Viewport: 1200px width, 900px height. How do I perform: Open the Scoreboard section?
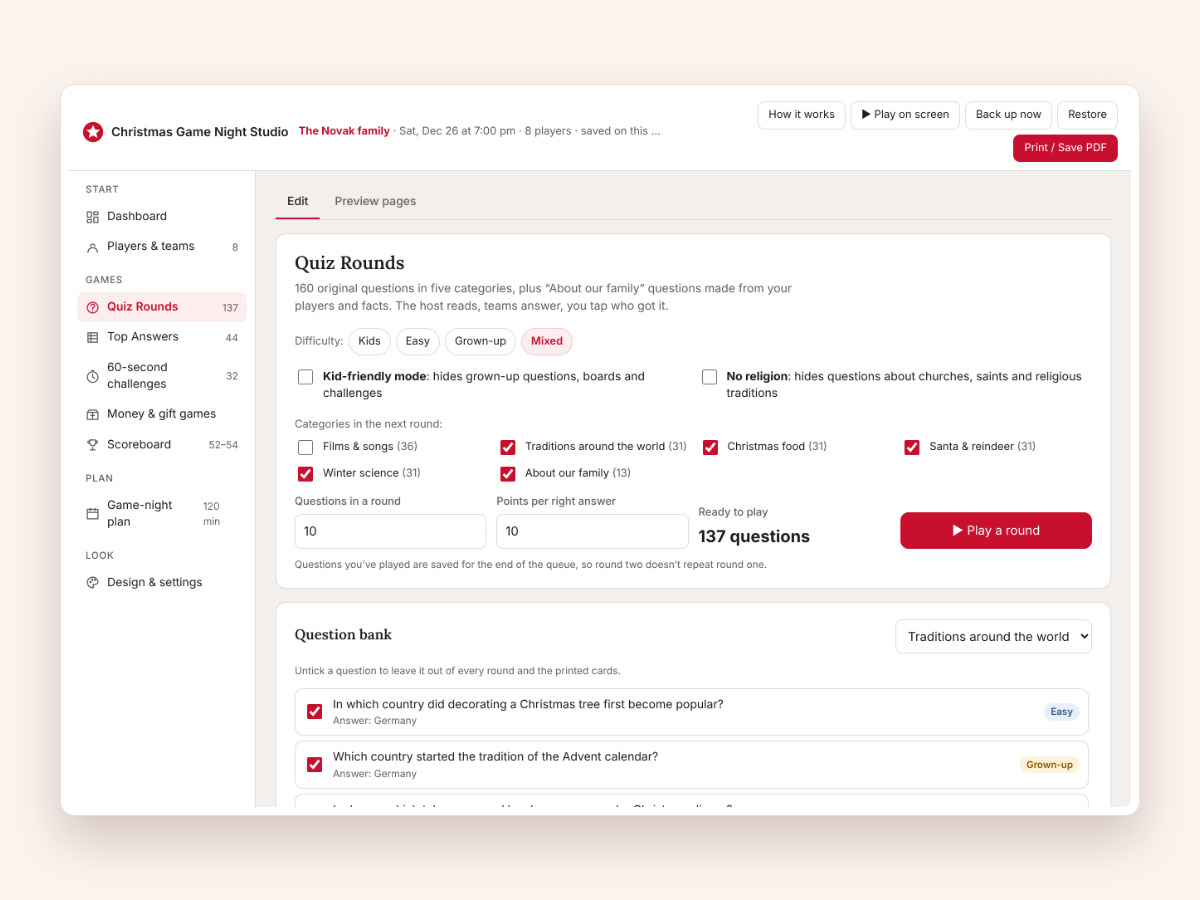162,444
